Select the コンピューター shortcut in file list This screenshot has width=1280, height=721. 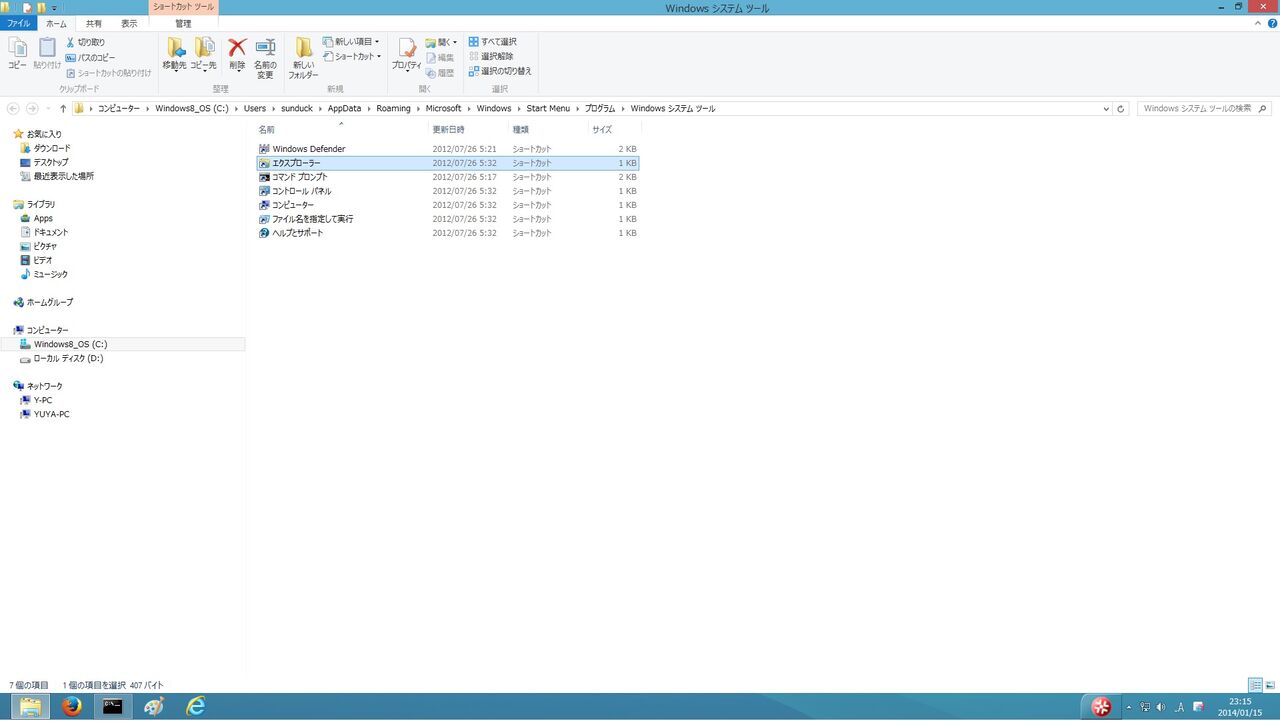448,205
